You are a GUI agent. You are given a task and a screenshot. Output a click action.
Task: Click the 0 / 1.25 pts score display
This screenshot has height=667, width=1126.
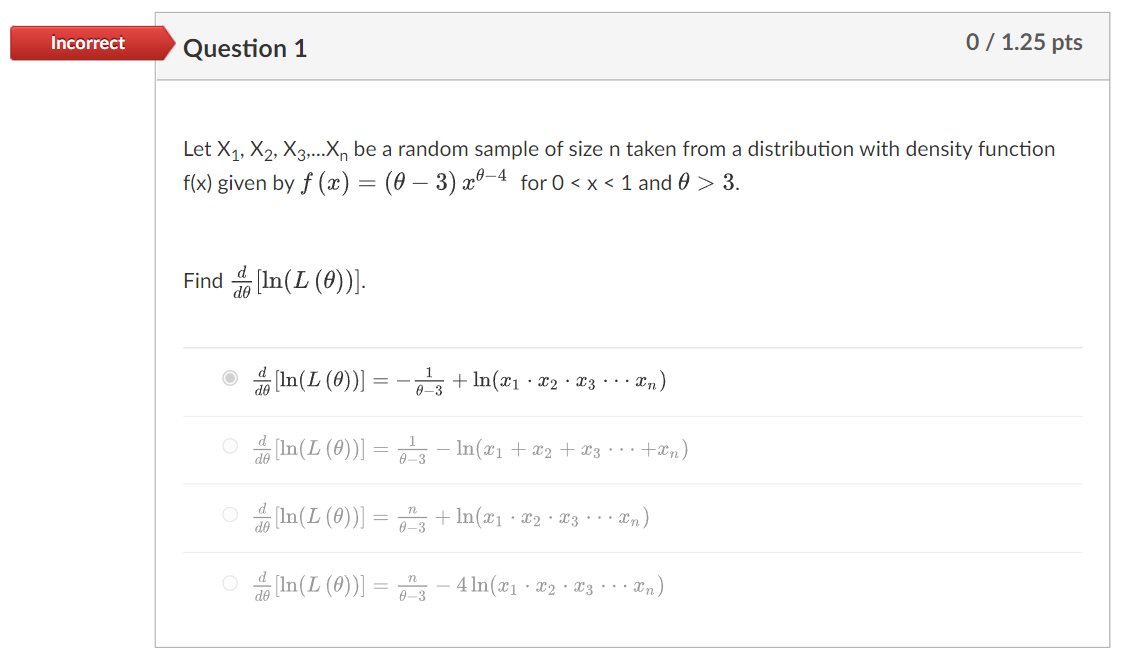(1023, 42)
